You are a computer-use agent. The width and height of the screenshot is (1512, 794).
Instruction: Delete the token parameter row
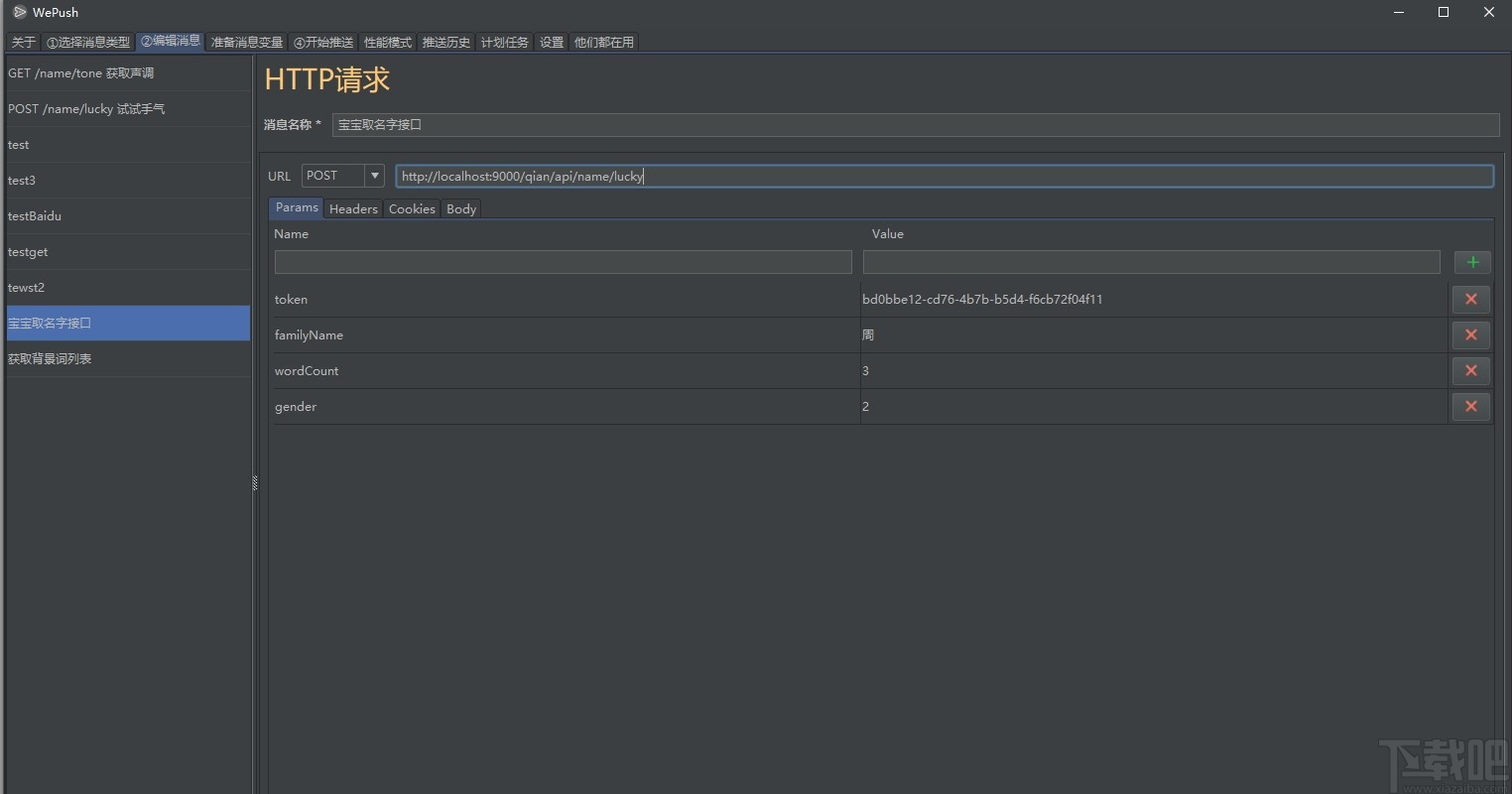[x=1470, y=299]
